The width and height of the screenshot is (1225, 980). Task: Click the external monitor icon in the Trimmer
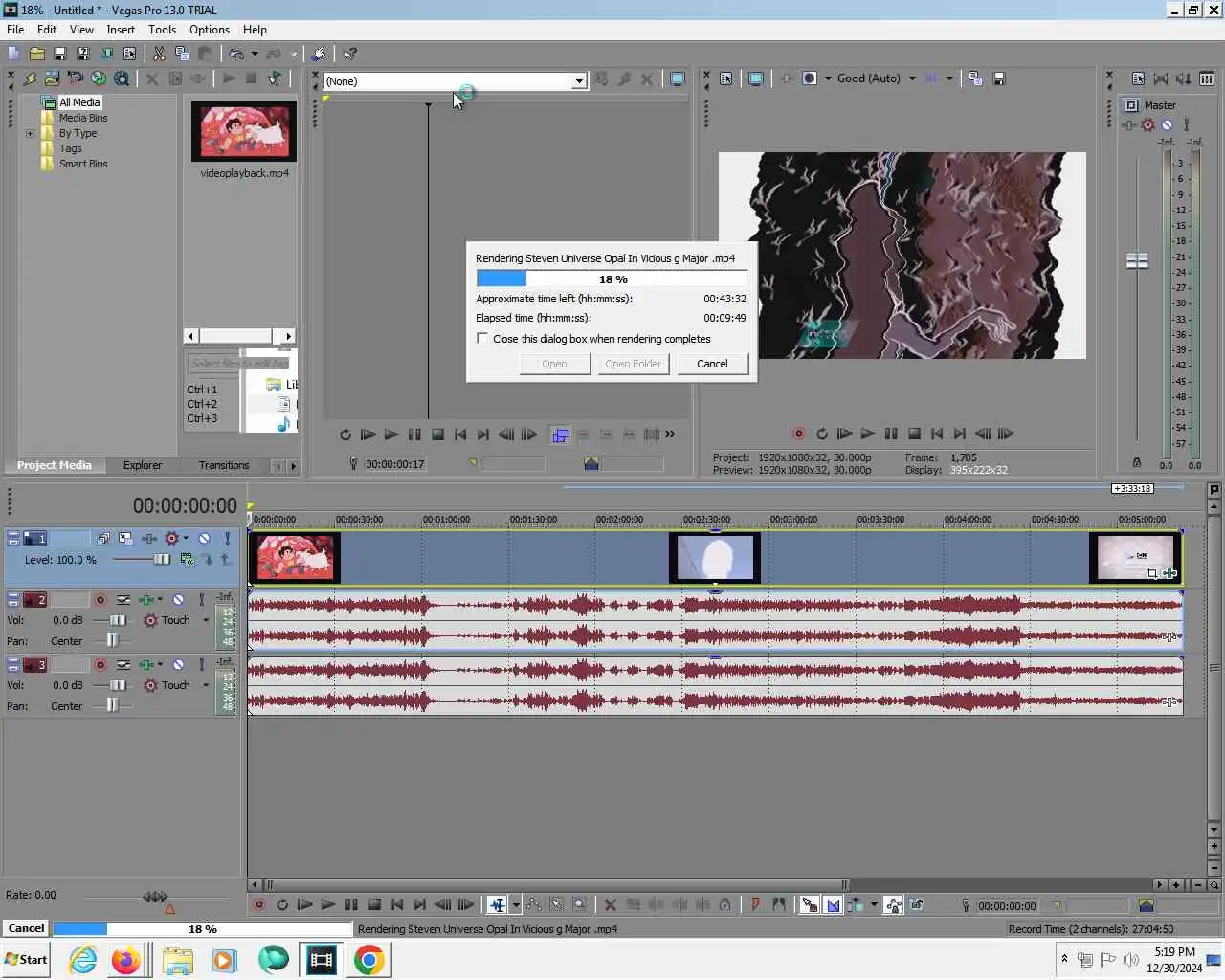pos(678,79)
